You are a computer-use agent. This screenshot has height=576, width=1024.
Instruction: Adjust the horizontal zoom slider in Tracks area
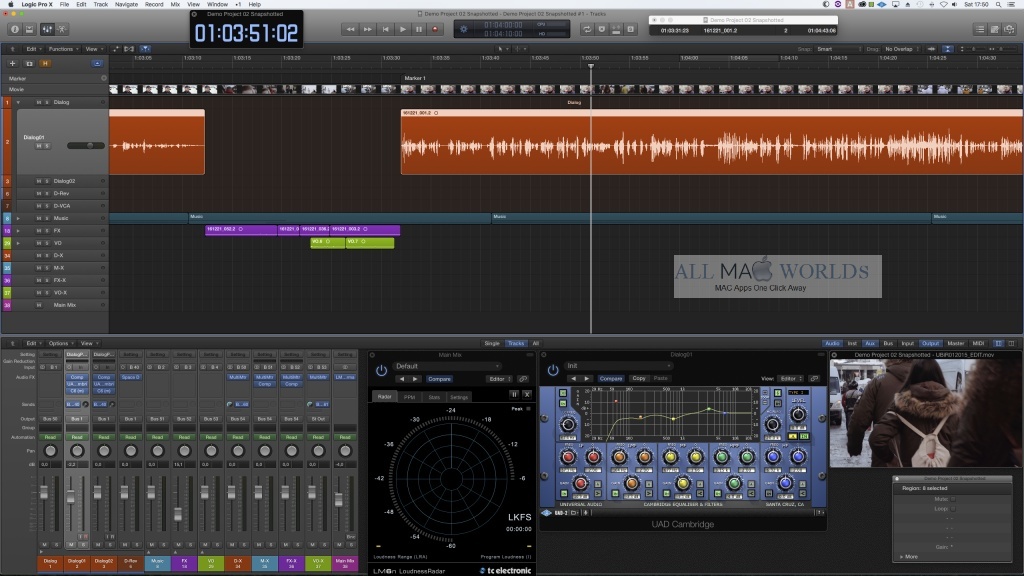(1002, 49)
